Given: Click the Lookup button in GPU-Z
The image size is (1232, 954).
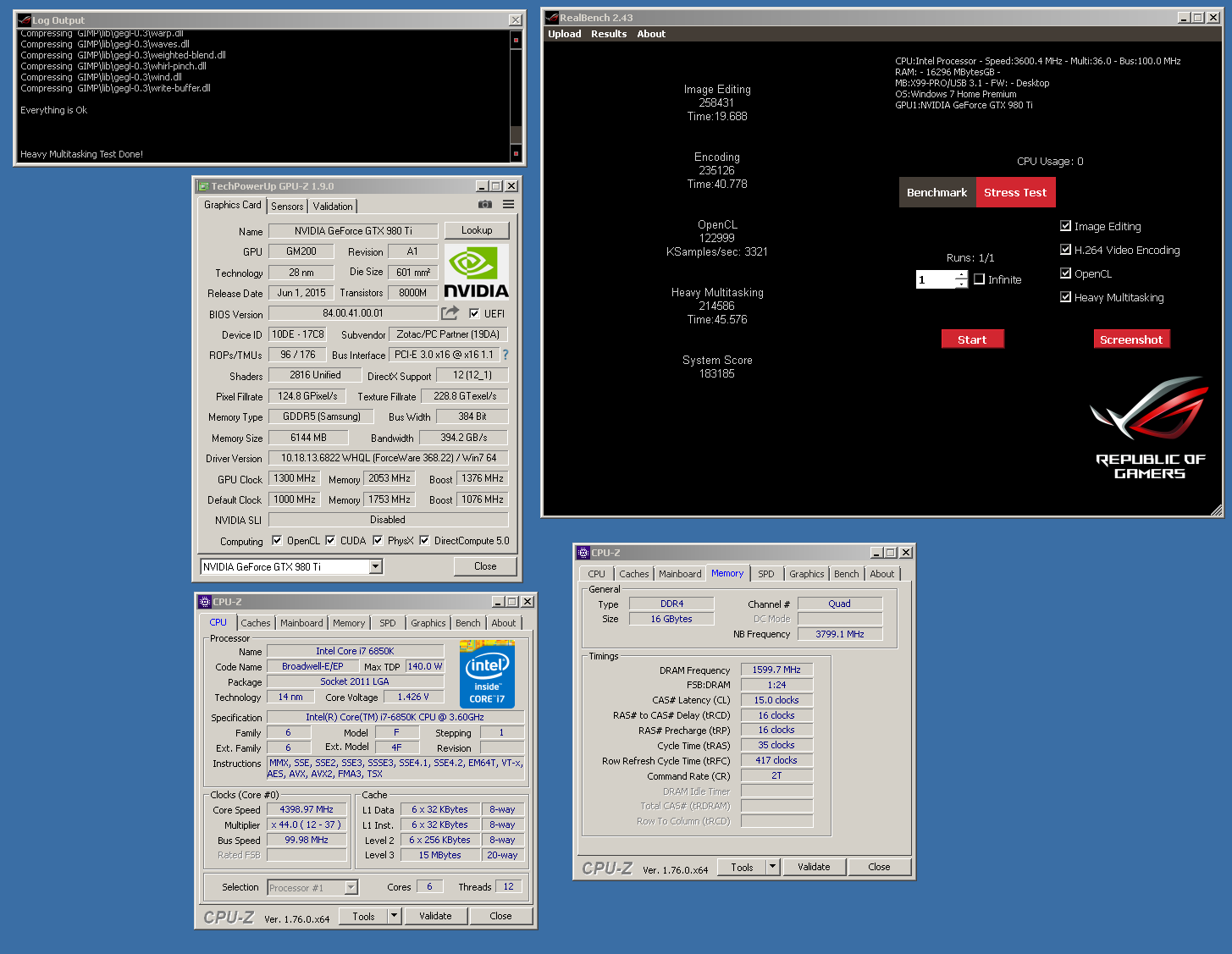Looking at the screenshot, I should pos(477,230).
